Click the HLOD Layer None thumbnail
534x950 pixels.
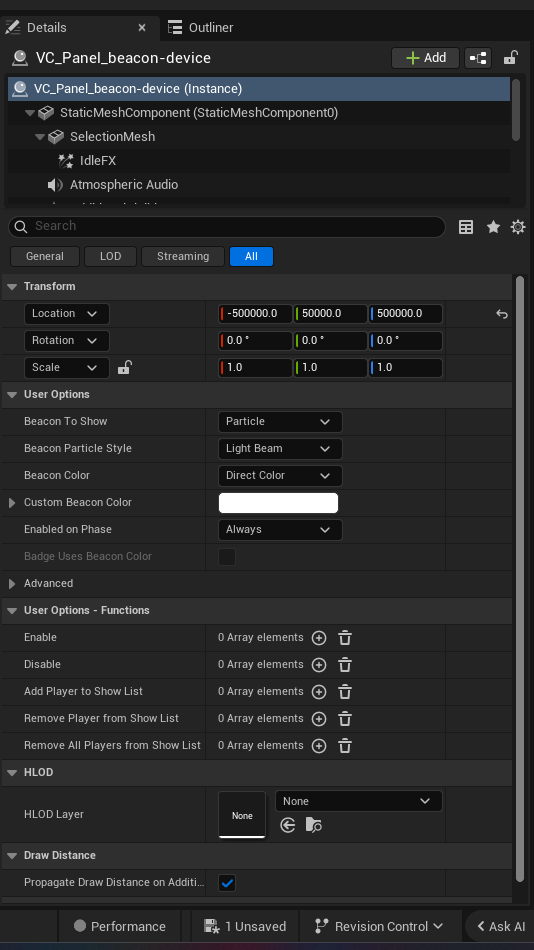tap(242, 815)
